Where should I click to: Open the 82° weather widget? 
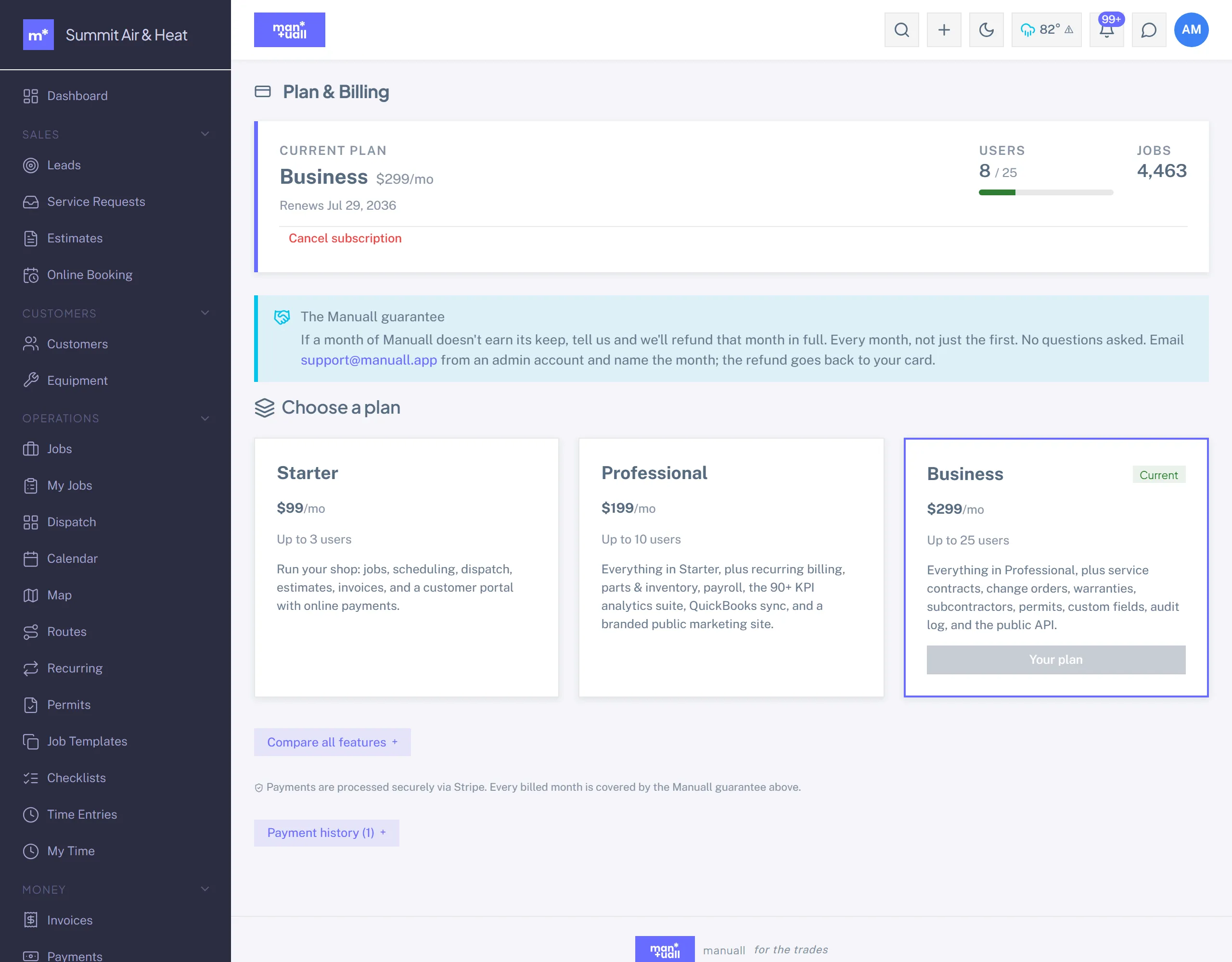click(1046, 30)
